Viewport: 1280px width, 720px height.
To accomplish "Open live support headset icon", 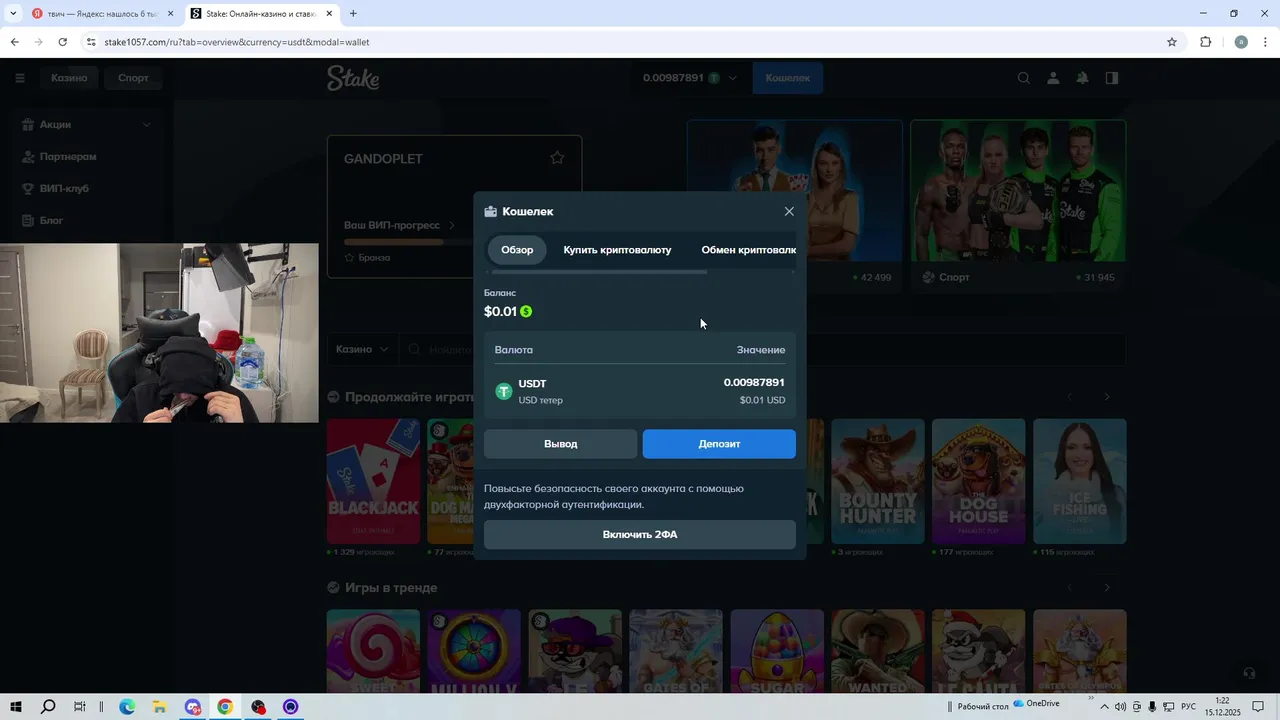I will click(1248, 673).
